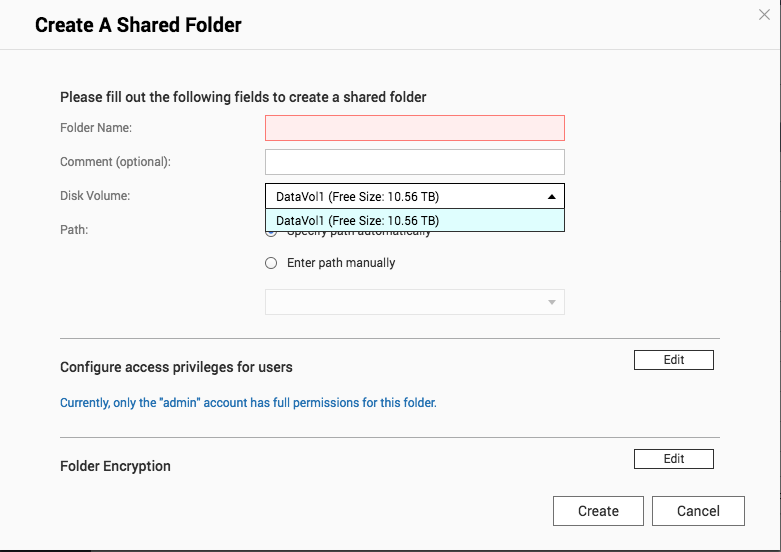781x552 pixels.
Task: Focus the Comment (optional) text box
Action: 414,162
